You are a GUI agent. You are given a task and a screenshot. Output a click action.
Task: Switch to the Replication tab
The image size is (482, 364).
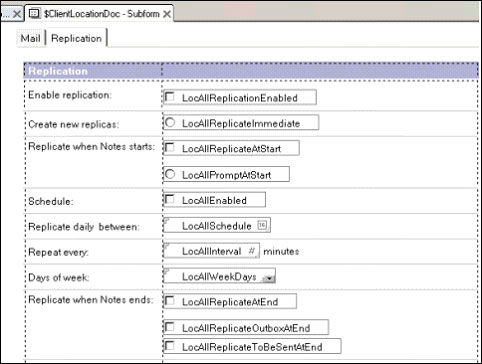(76, 38)
